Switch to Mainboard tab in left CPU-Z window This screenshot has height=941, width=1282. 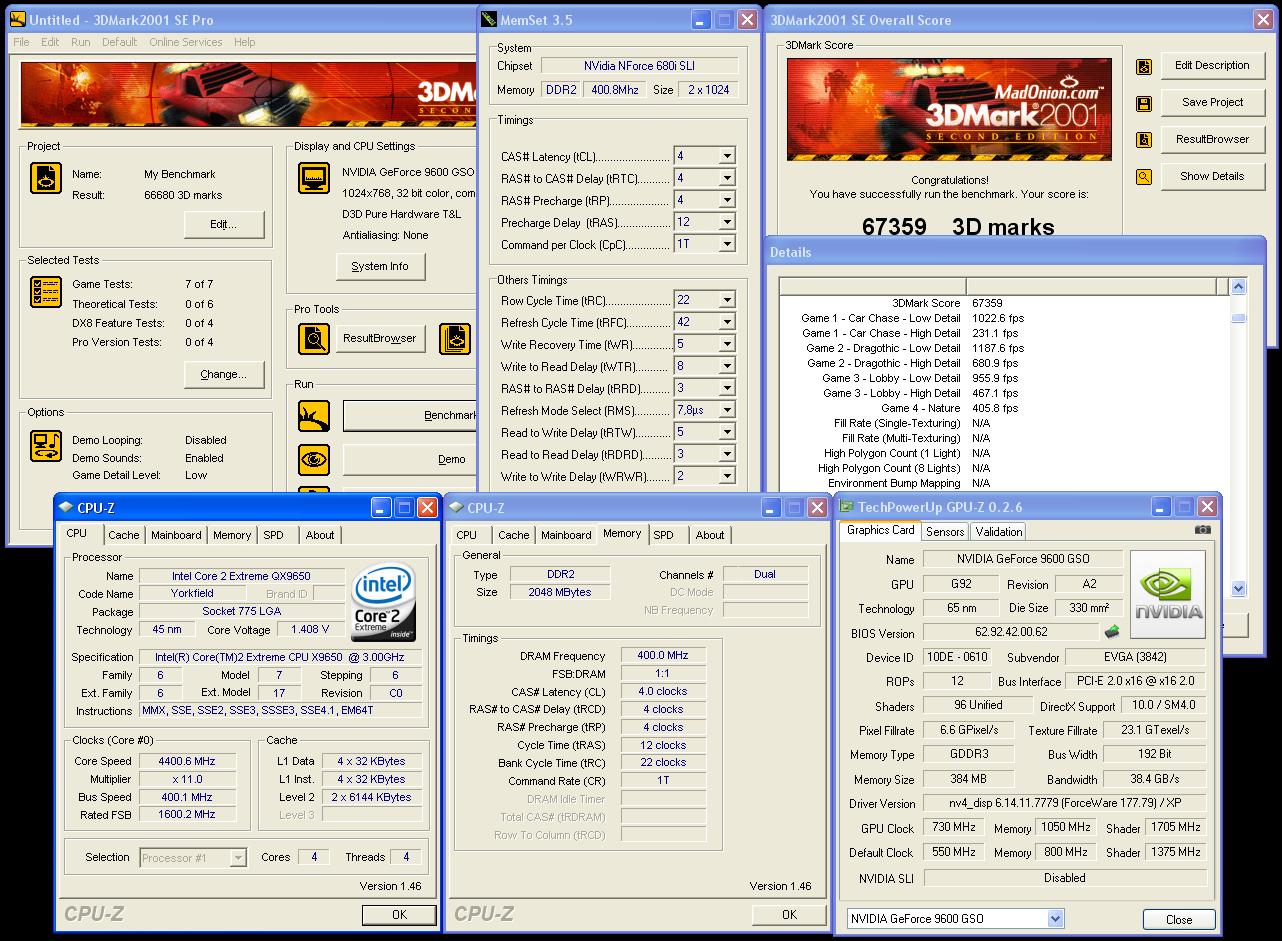[x=176, y=535]
